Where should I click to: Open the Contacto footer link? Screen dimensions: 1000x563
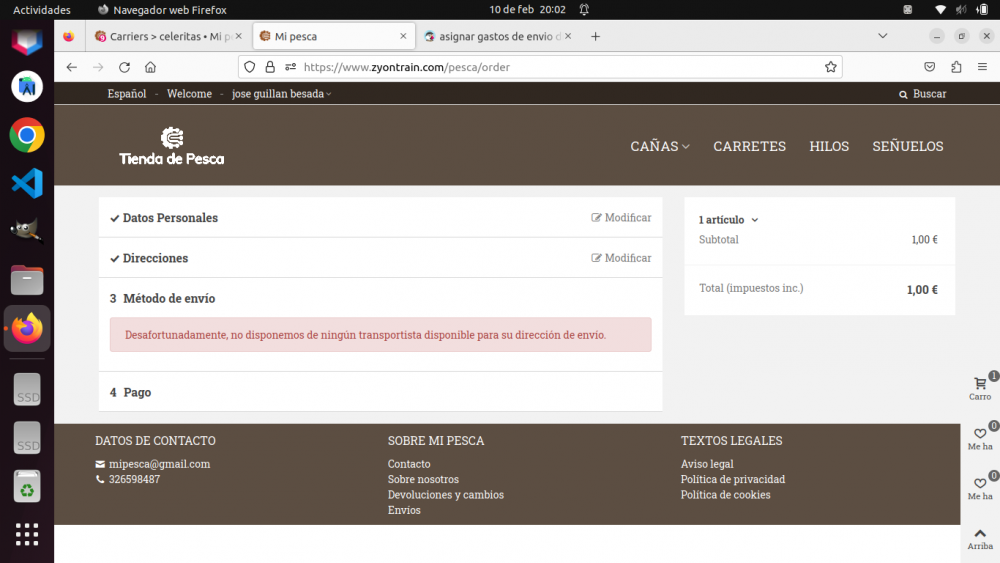(x=409, y=464)
